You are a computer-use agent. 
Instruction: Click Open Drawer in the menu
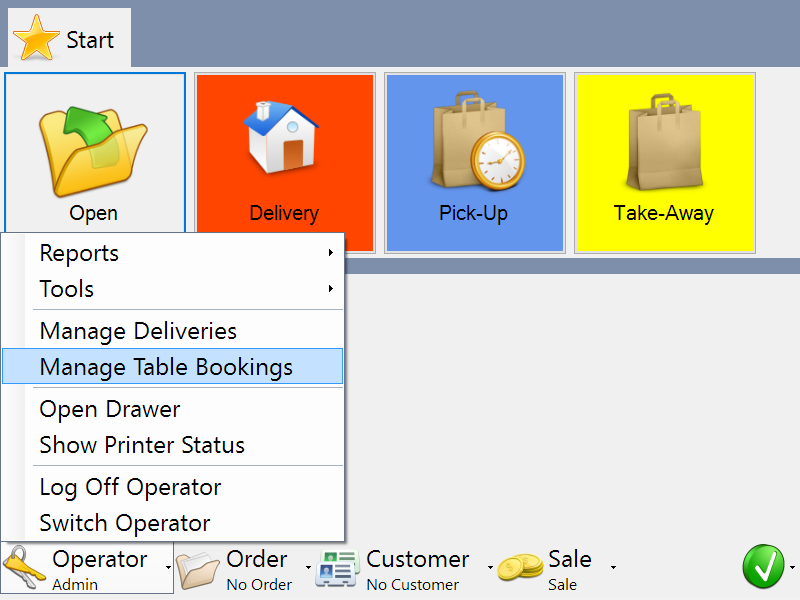(x=110, y=409)
